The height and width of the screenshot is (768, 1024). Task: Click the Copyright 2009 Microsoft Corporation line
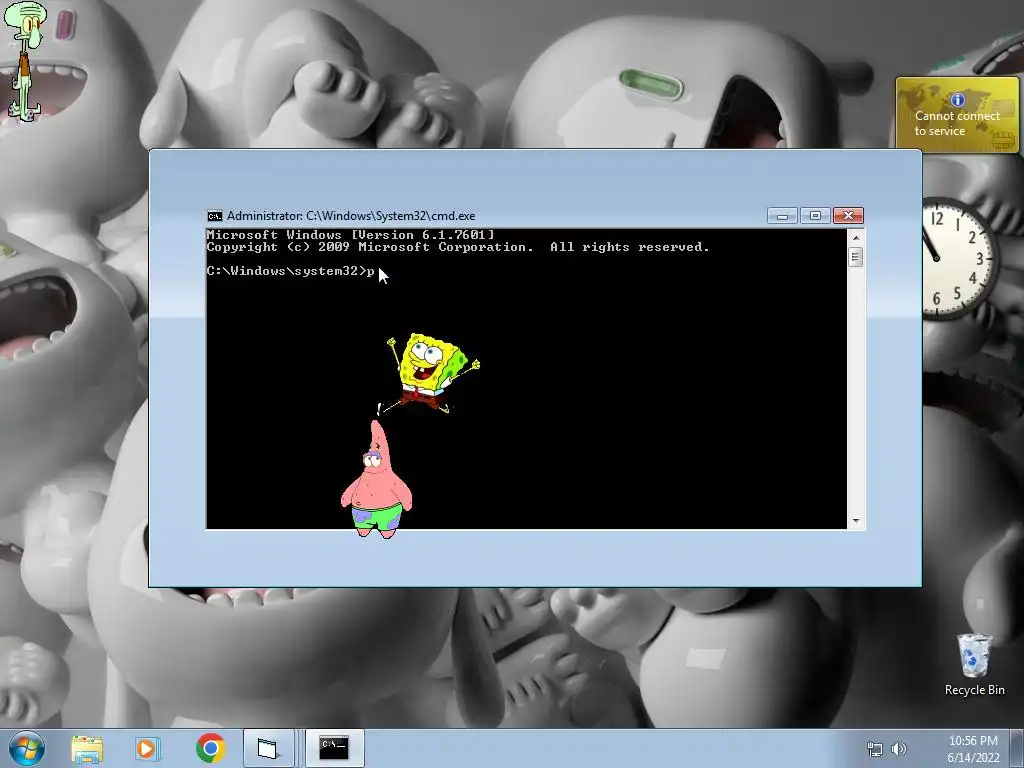point(458,248)
